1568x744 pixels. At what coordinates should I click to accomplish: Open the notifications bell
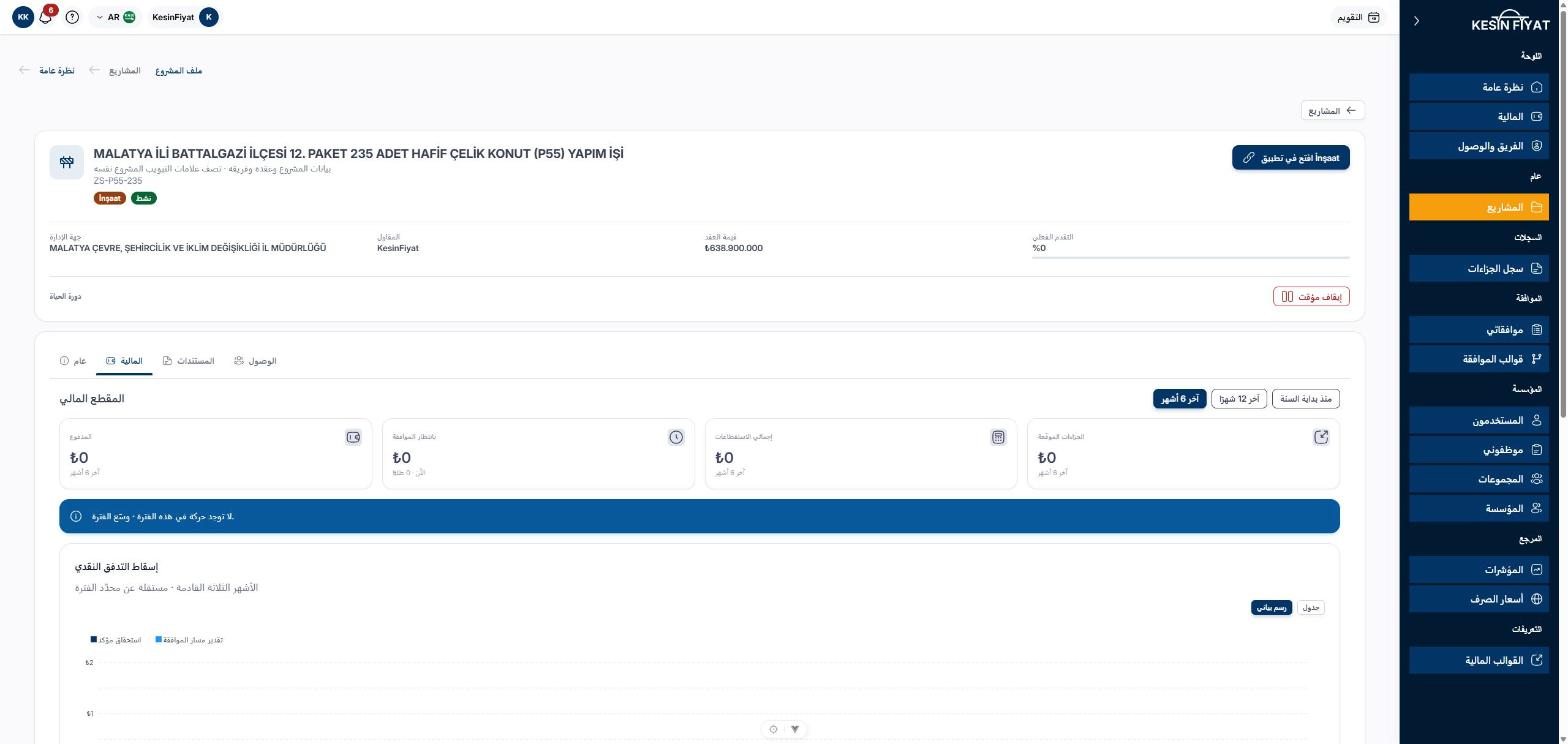pyautogui.click(x=46, y=17)
